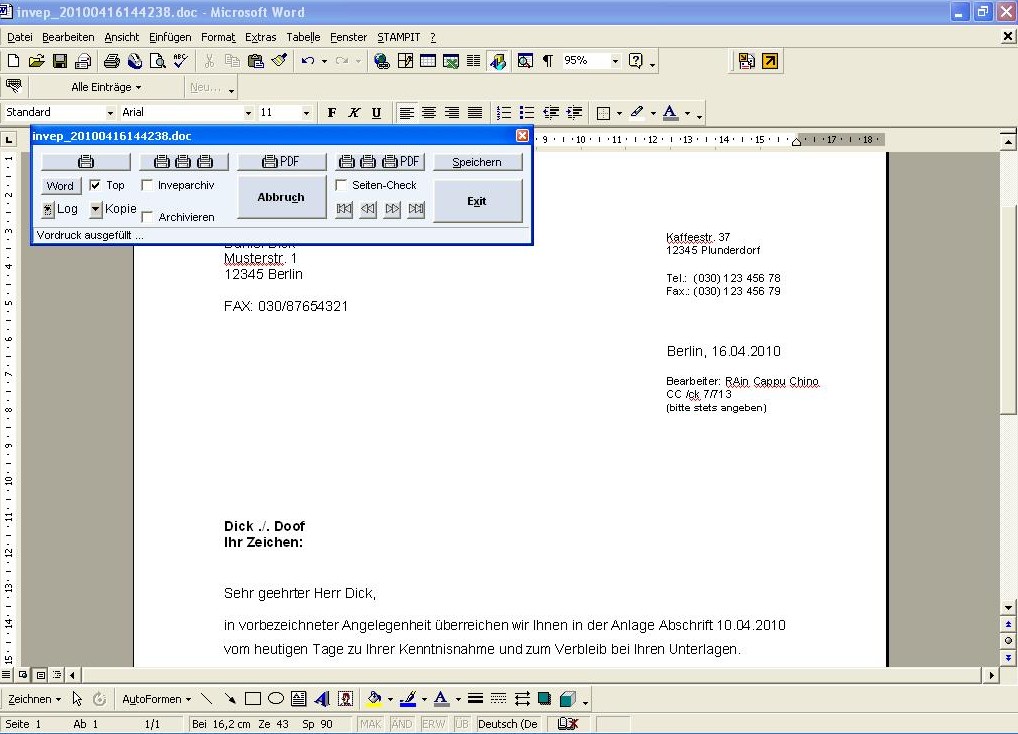Screen dimensions: 1018x734
Task: Click the Speichern button
Action: click(477, 162)
